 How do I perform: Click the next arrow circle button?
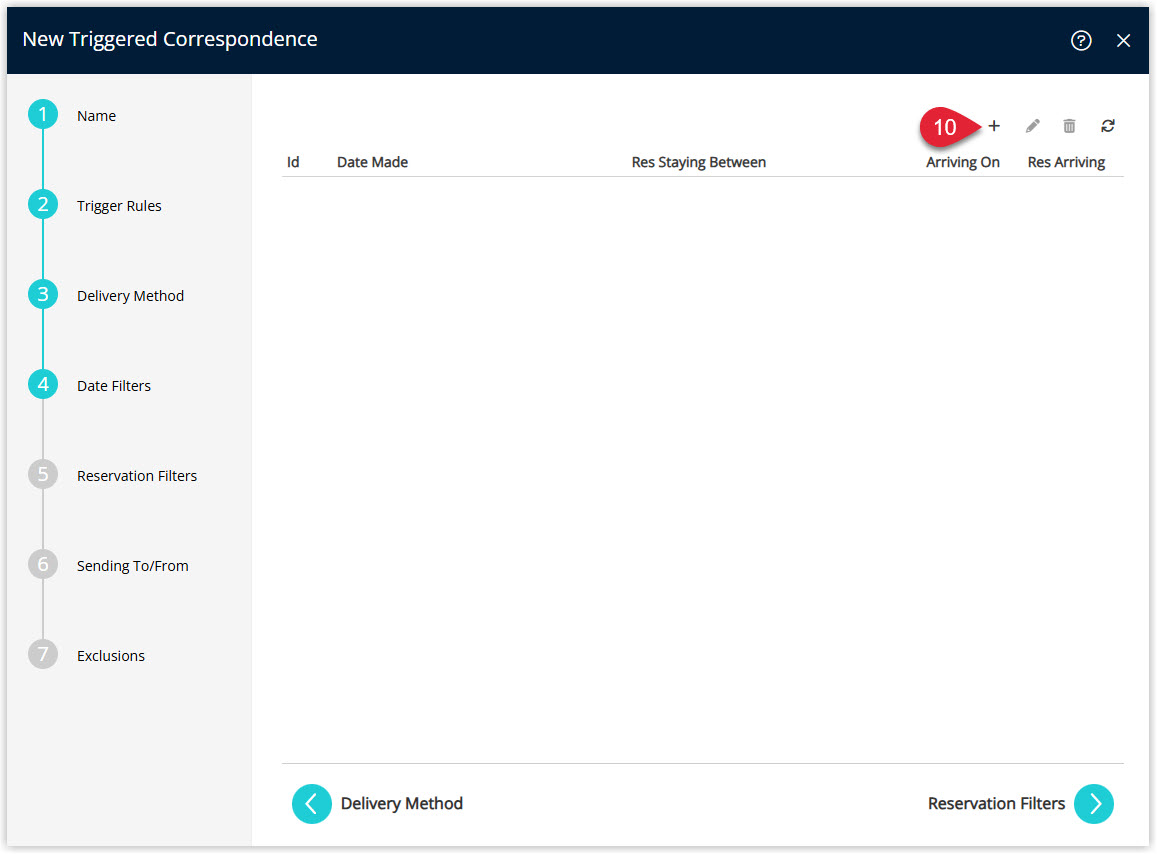(1094, 804)
